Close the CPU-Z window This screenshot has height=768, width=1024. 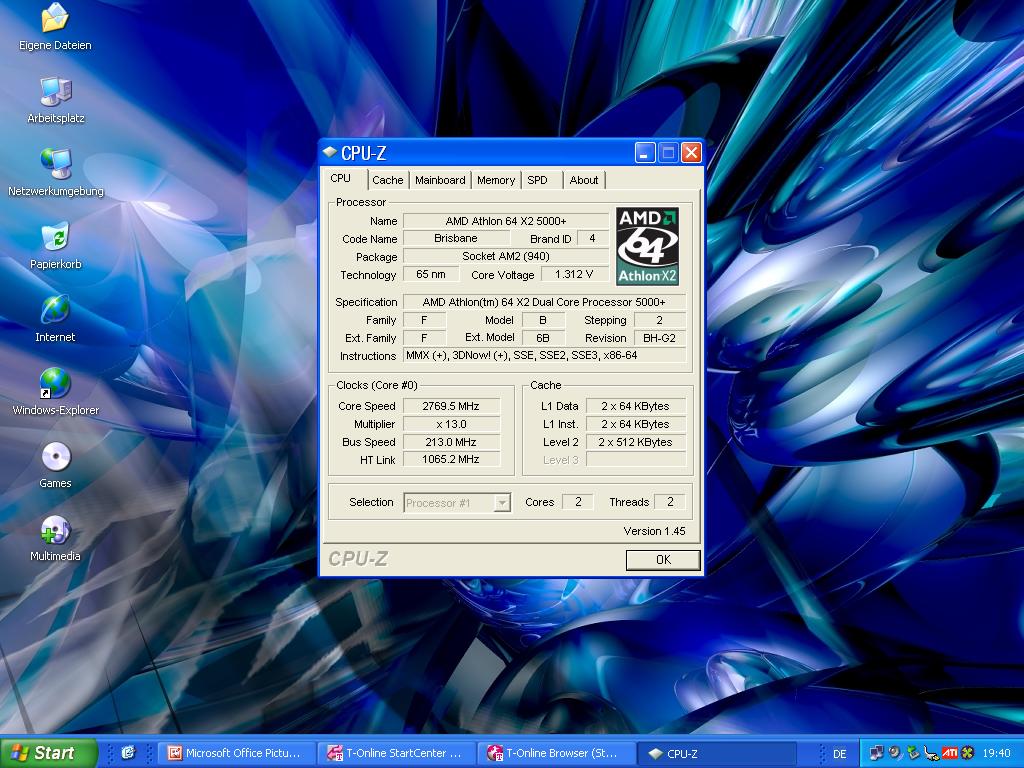pos(691,153)
